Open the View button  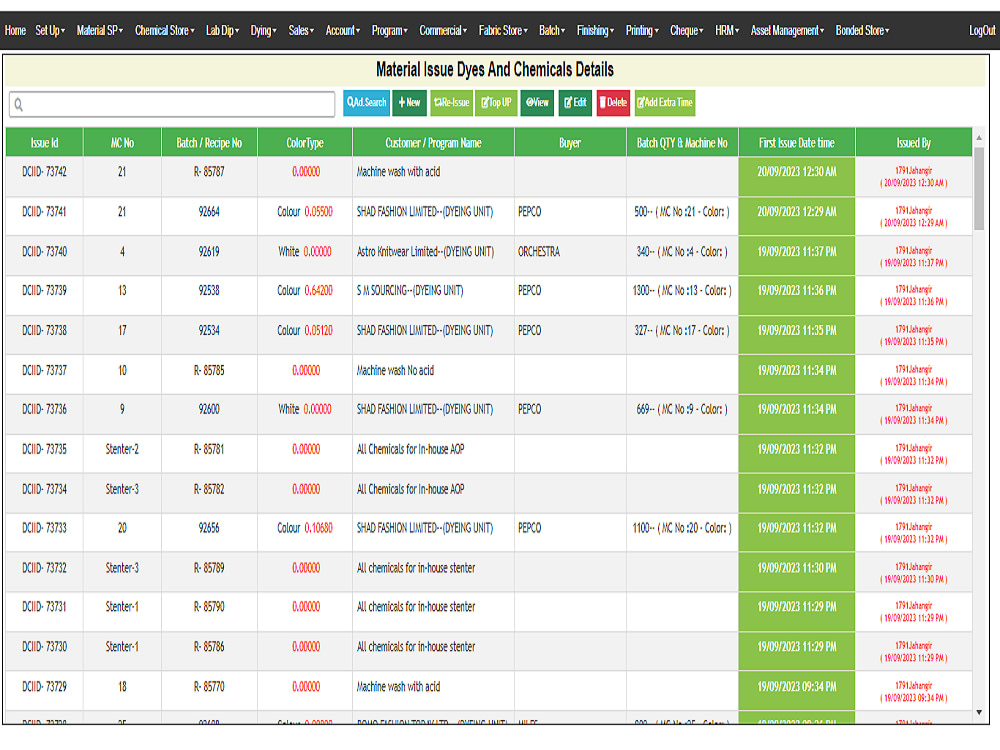(537, 103)
